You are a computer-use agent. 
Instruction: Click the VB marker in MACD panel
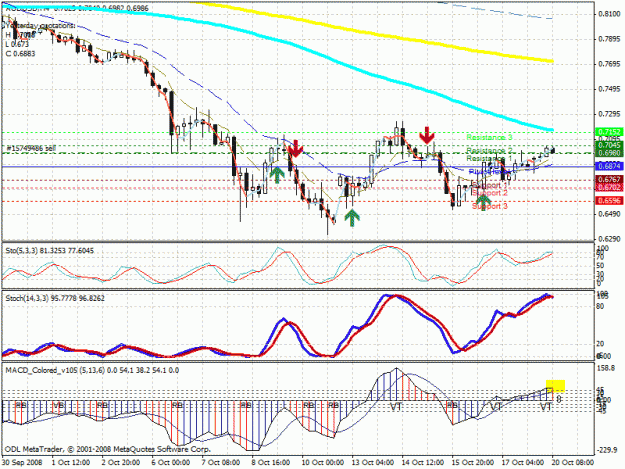click(x=59, y=405)
